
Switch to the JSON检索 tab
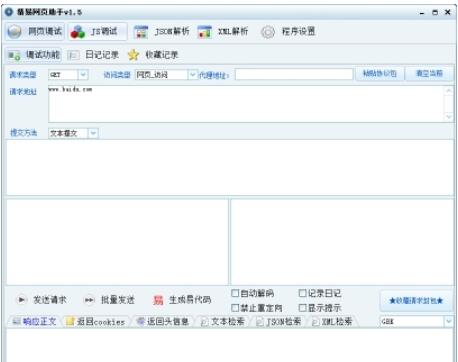(x=279, y=322)
